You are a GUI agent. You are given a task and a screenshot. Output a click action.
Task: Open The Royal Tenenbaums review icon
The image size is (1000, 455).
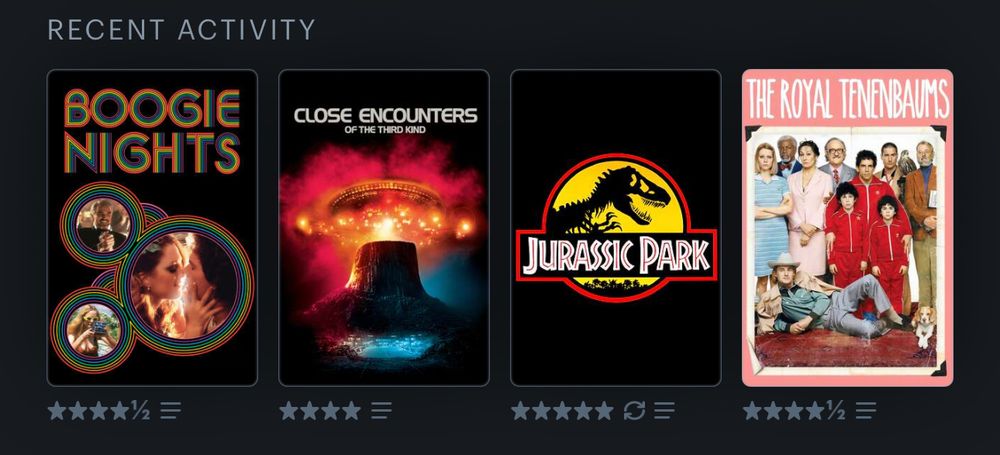[866, 410]
